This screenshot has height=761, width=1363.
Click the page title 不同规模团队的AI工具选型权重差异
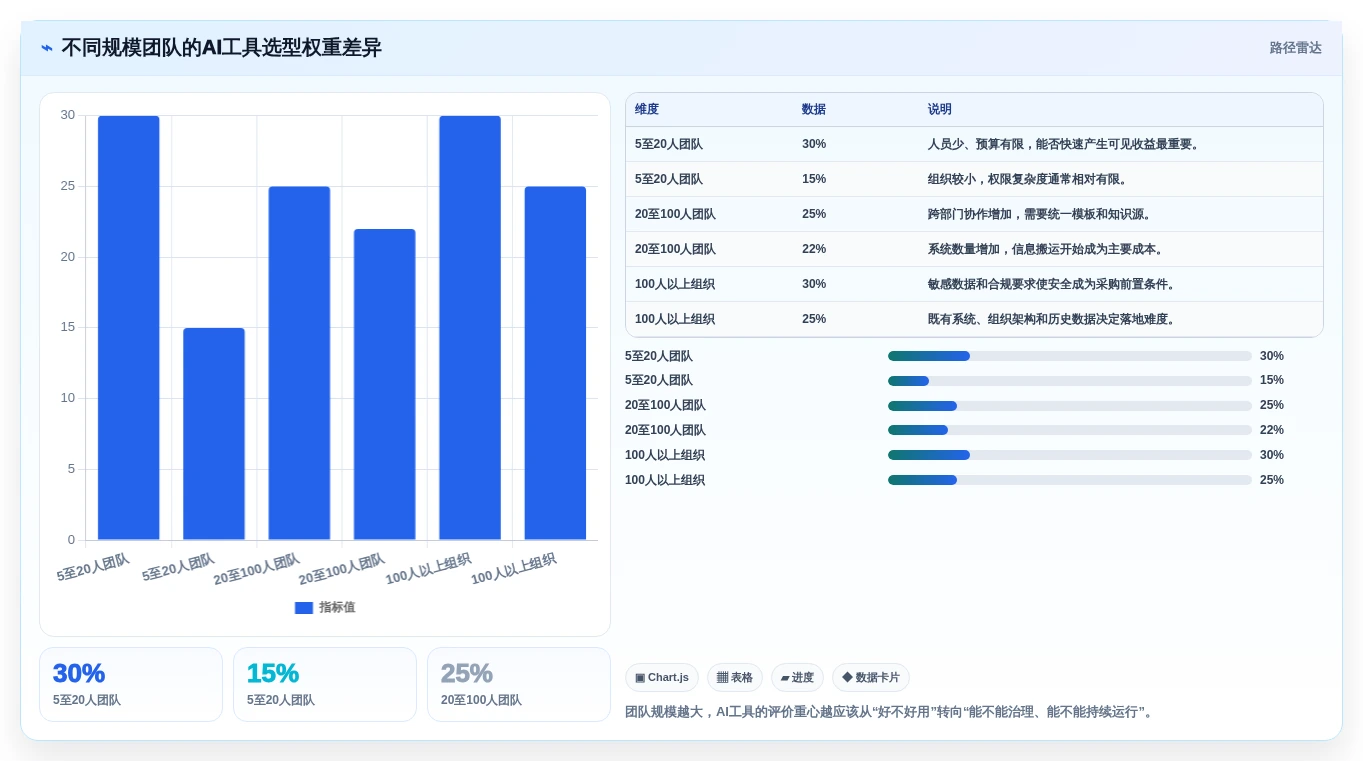point(221,48)
